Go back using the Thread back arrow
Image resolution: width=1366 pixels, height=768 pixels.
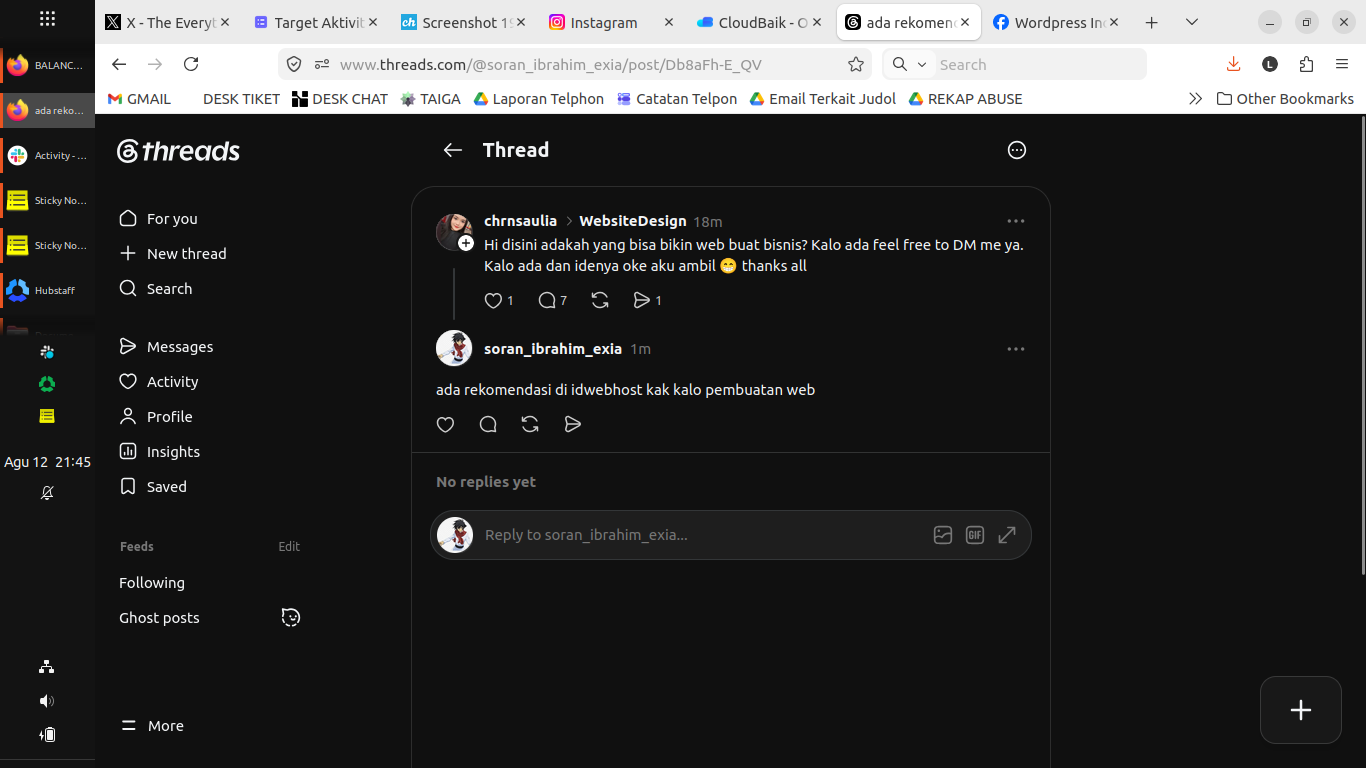tap(453, 150)
